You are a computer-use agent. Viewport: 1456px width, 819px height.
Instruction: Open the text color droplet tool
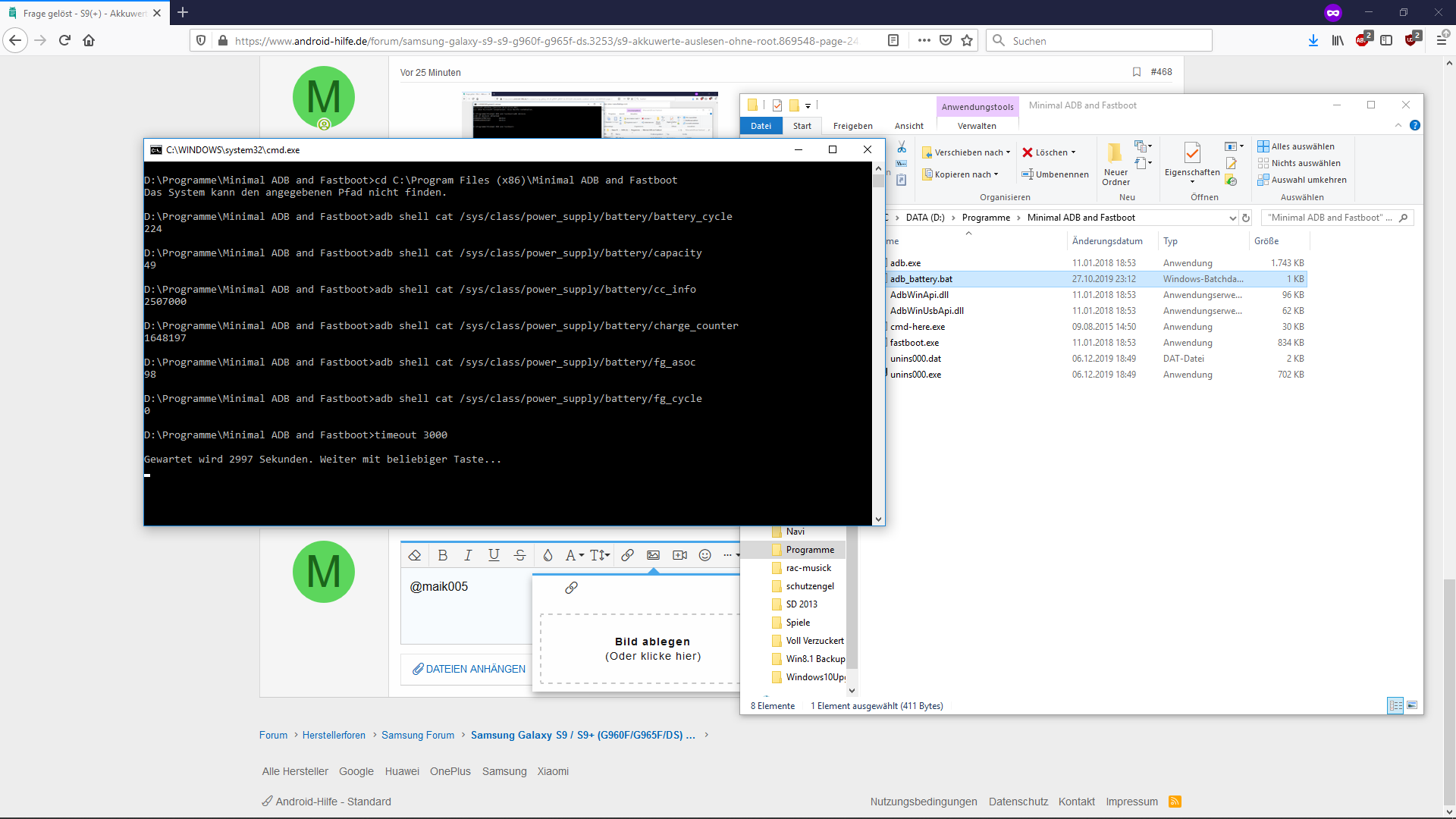point(548,555)
